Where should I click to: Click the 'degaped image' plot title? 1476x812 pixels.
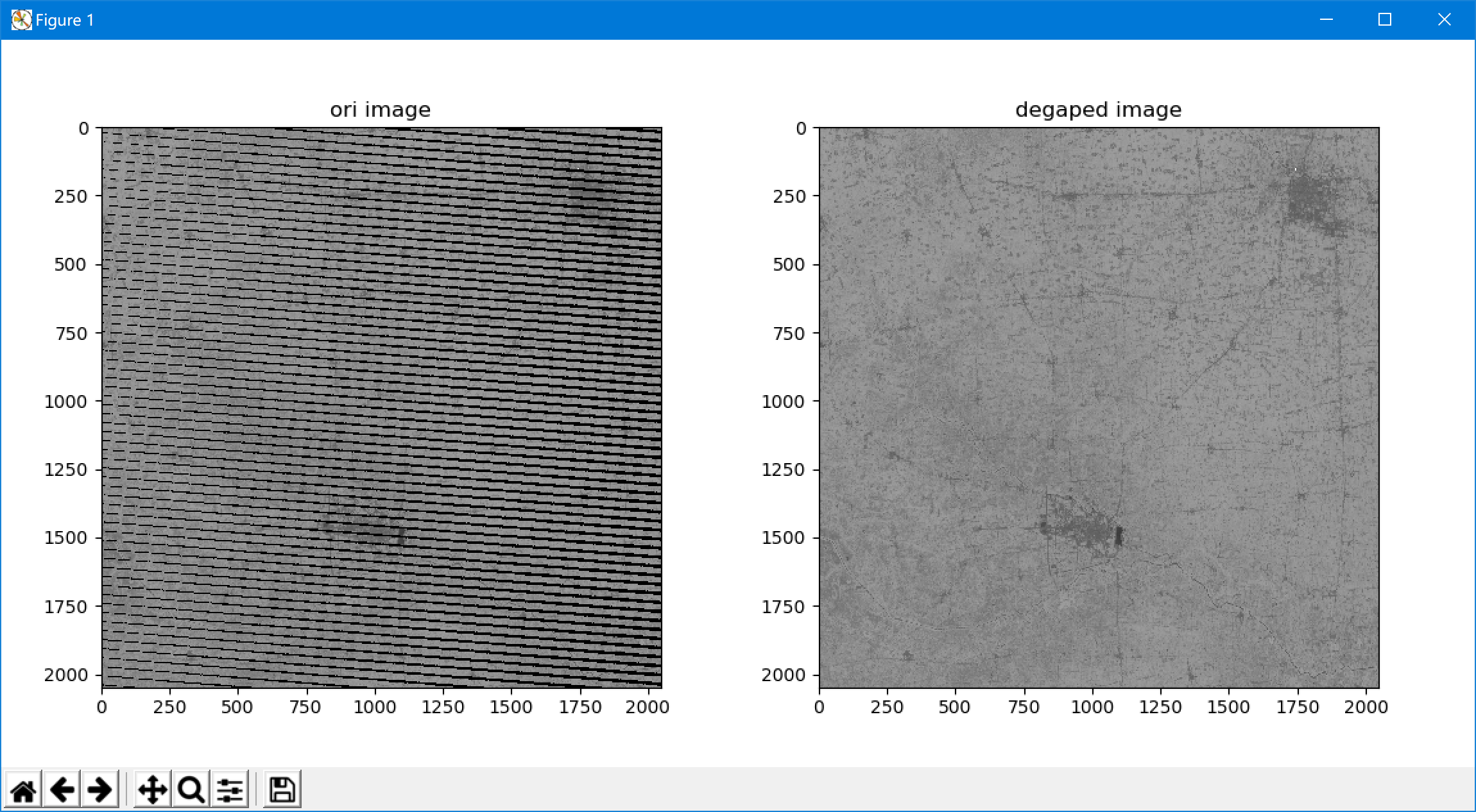click(1098, 110)
